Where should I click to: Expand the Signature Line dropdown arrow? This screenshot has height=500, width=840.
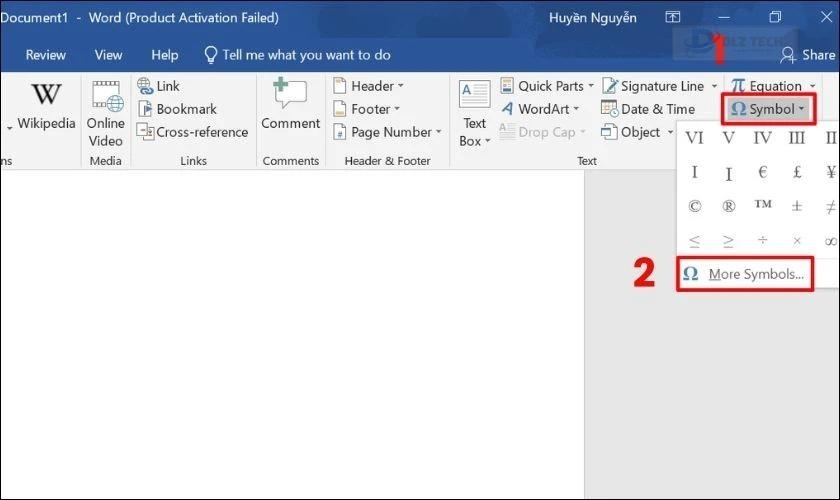tap(714, 86)
